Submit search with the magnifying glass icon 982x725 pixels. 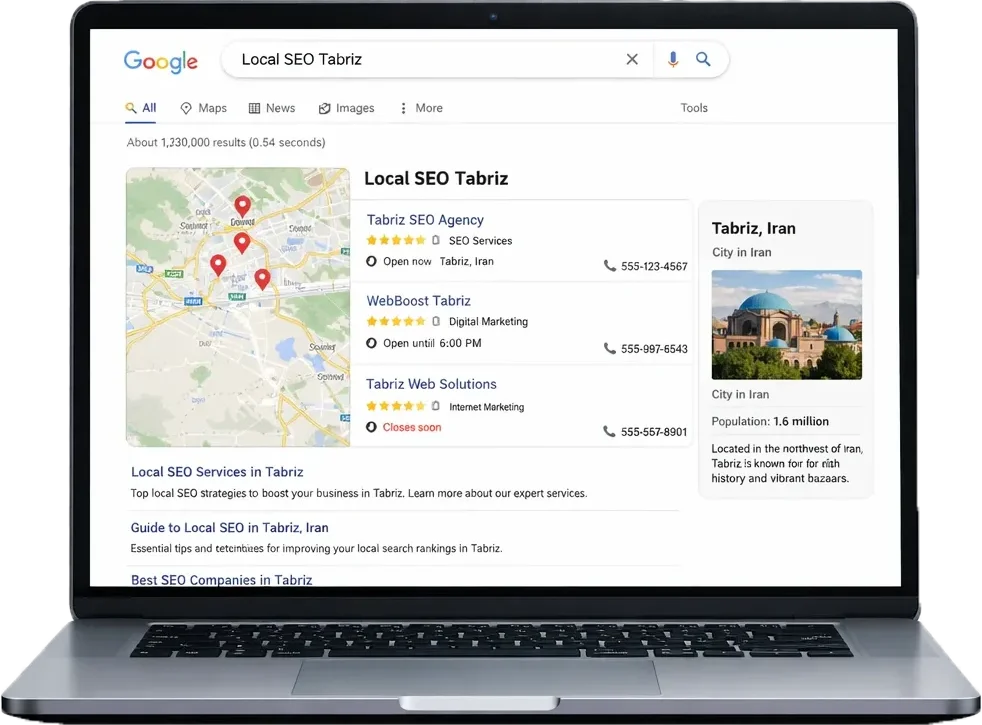pos(703,59)
